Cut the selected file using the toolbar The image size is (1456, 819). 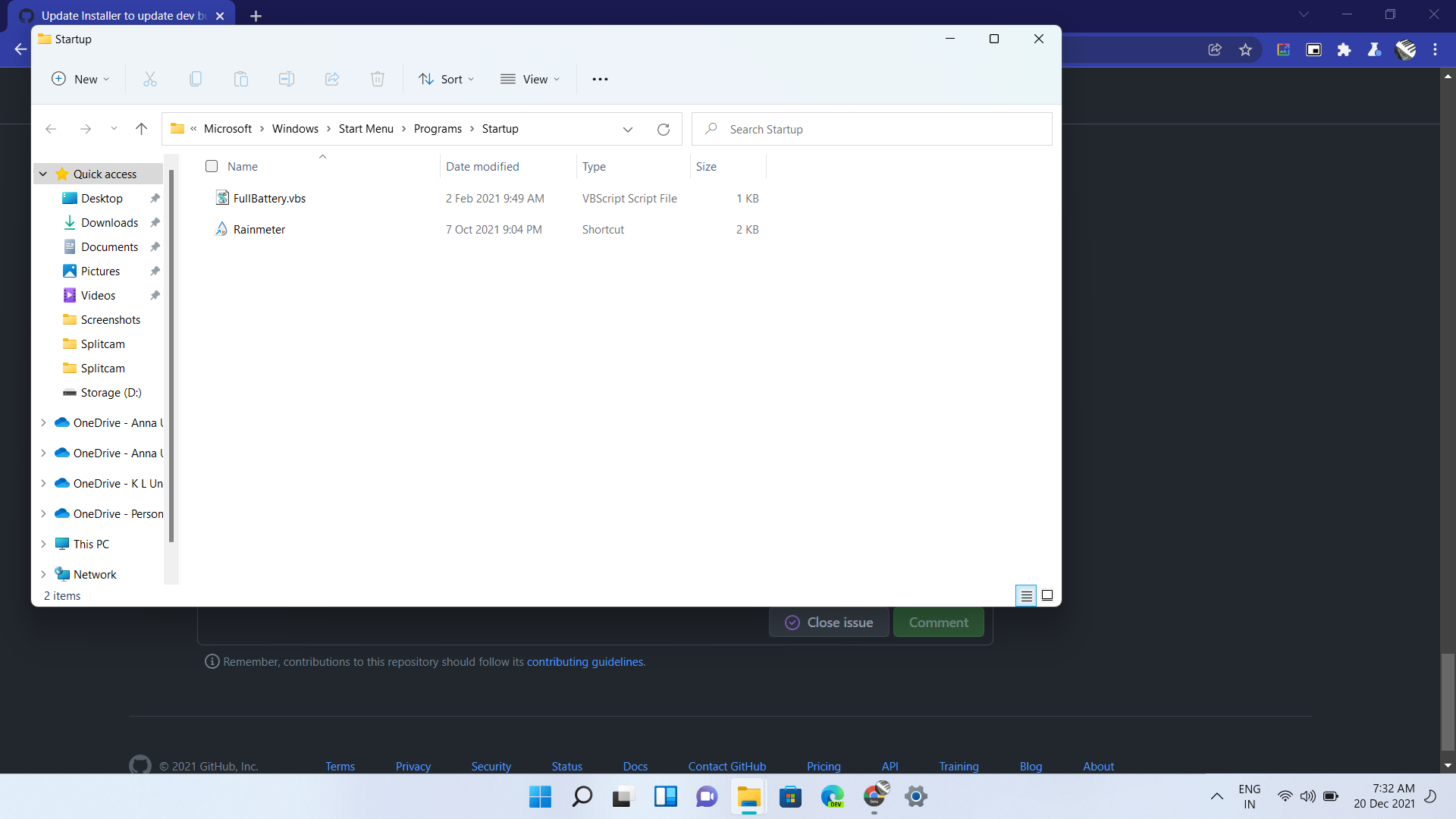coord(149,79)
